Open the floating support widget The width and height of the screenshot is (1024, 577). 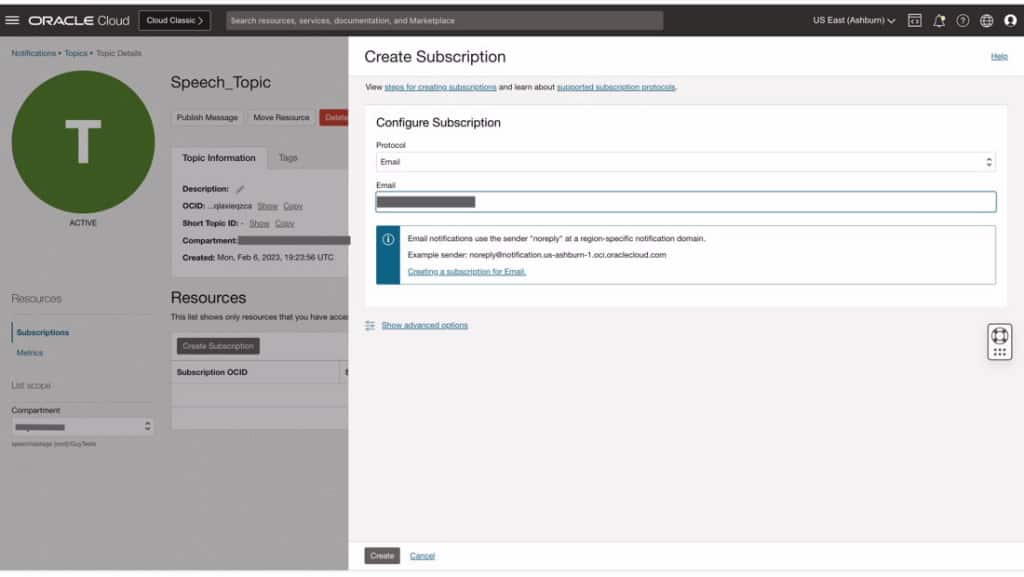(x=998, y=341)
